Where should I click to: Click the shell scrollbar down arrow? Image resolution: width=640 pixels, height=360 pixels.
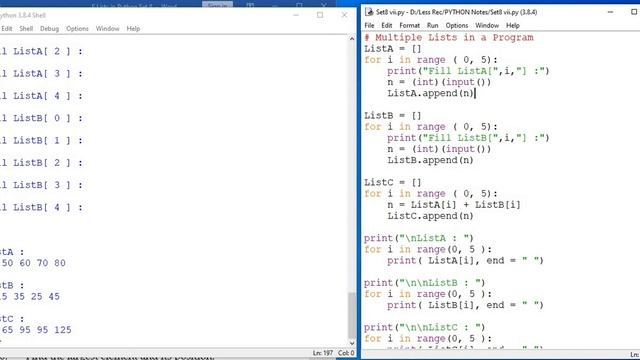point(352,343)
